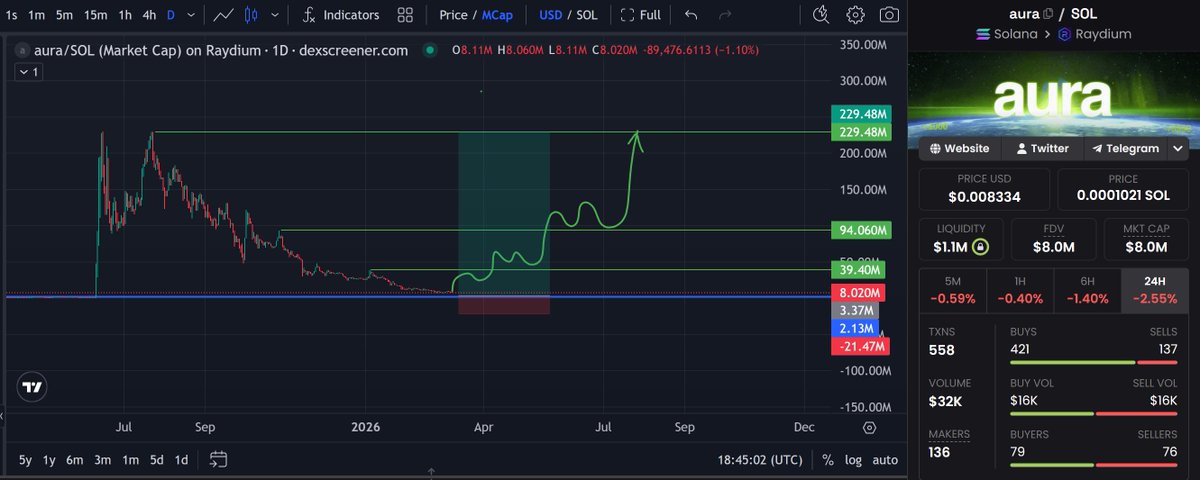Click the redo arrow icon
This screenshot has width=1200, height=480.
point(725,15)
